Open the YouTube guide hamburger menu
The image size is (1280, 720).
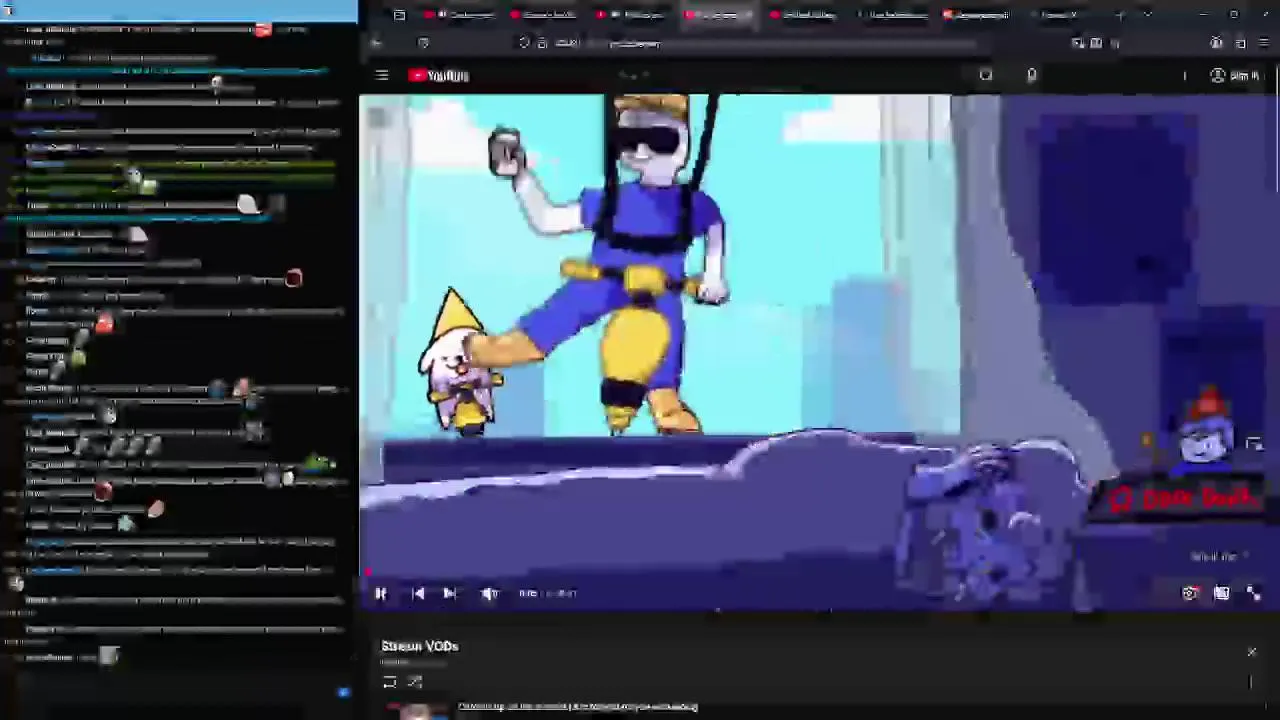click(x=381, y=76)
